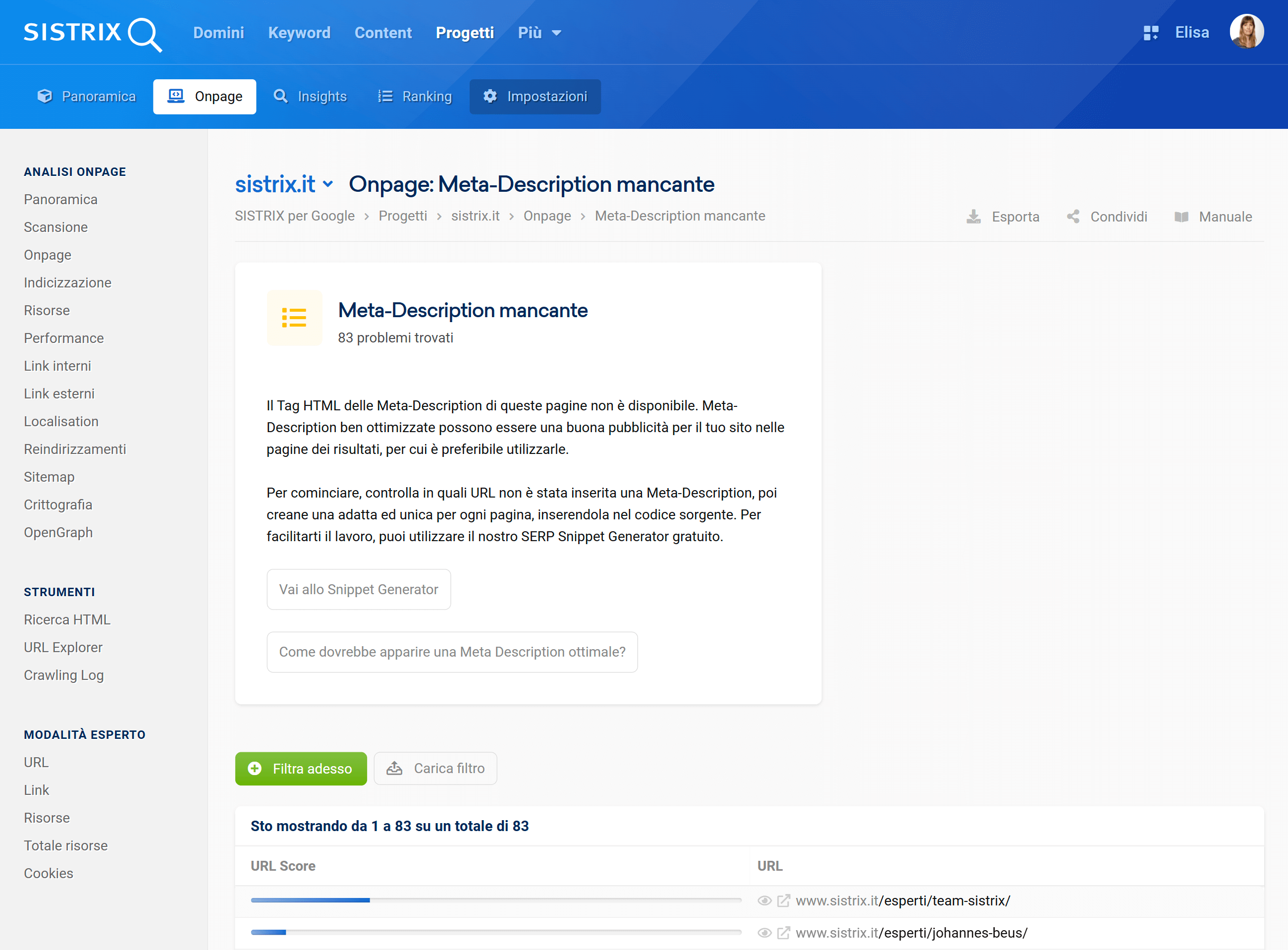Expand the sistrix.it project dropdown

point(328,184)
